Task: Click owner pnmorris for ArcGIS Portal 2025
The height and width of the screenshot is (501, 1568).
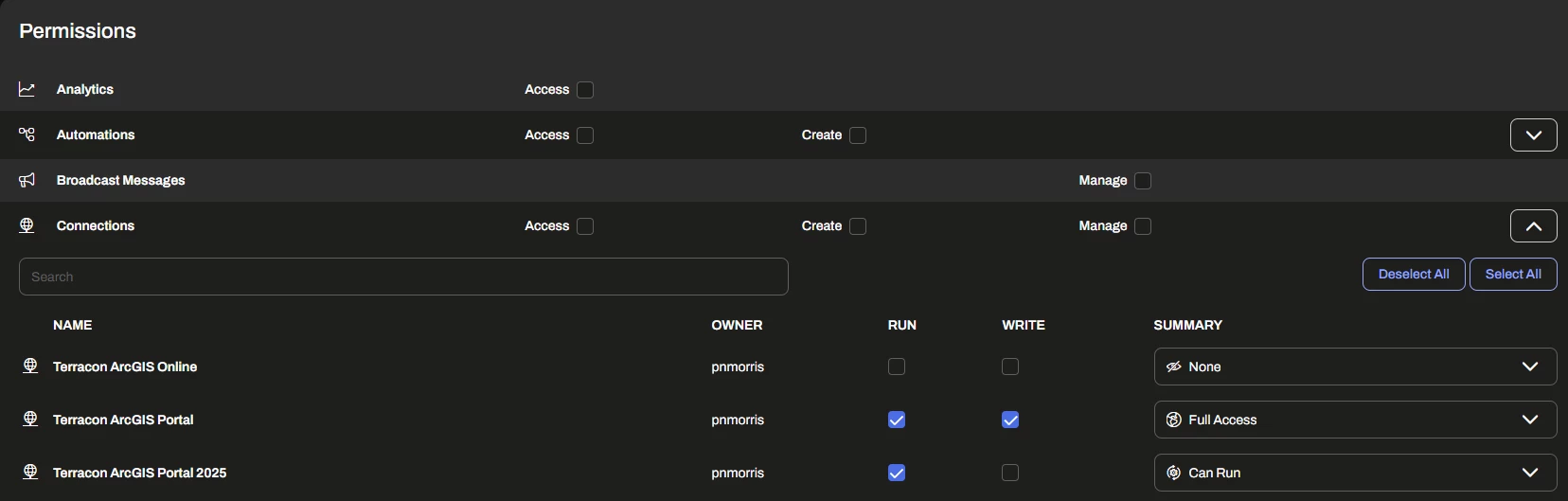Action: [738, 473]
